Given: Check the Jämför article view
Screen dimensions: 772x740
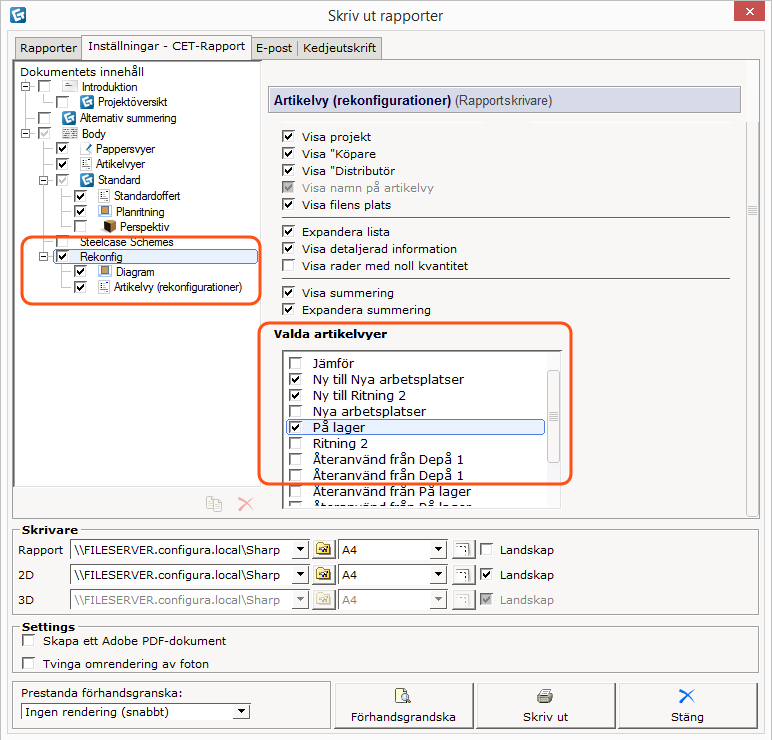Looking at the screenshot, I should click(x=295, y=364).
